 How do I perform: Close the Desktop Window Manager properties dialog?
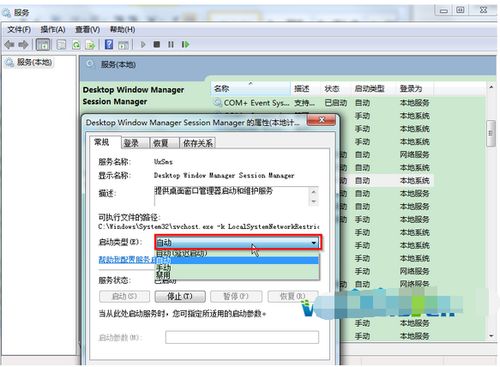[x=321, y=120]
